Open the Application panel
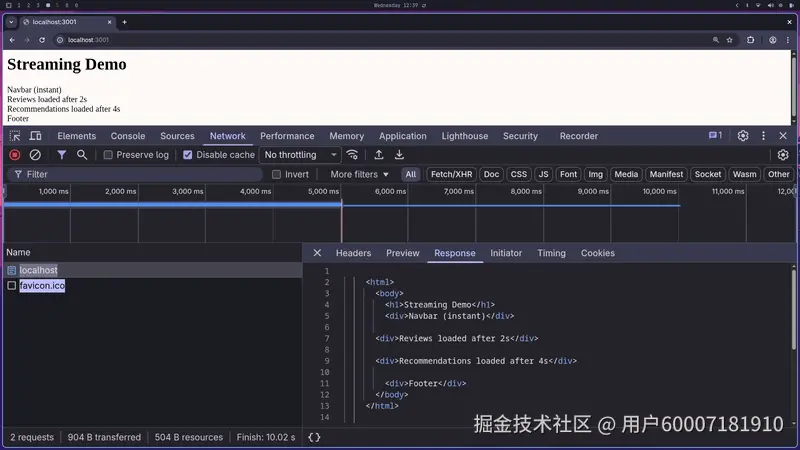800x450 pixels. [x=403, y=136]
